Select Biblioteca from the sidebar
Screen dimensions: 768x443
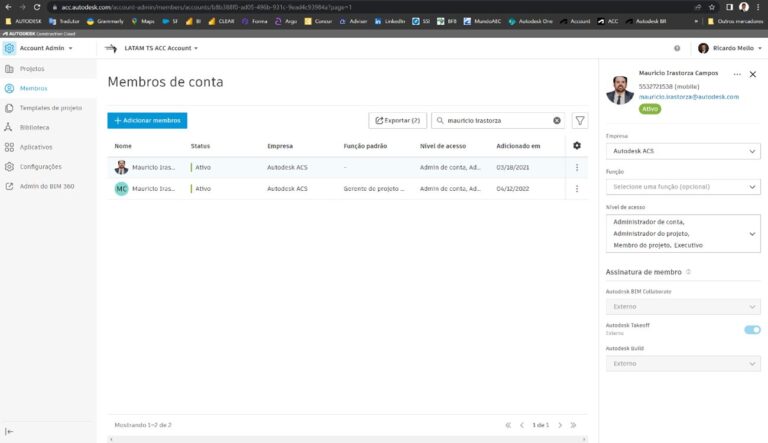[x=34, y=128]
